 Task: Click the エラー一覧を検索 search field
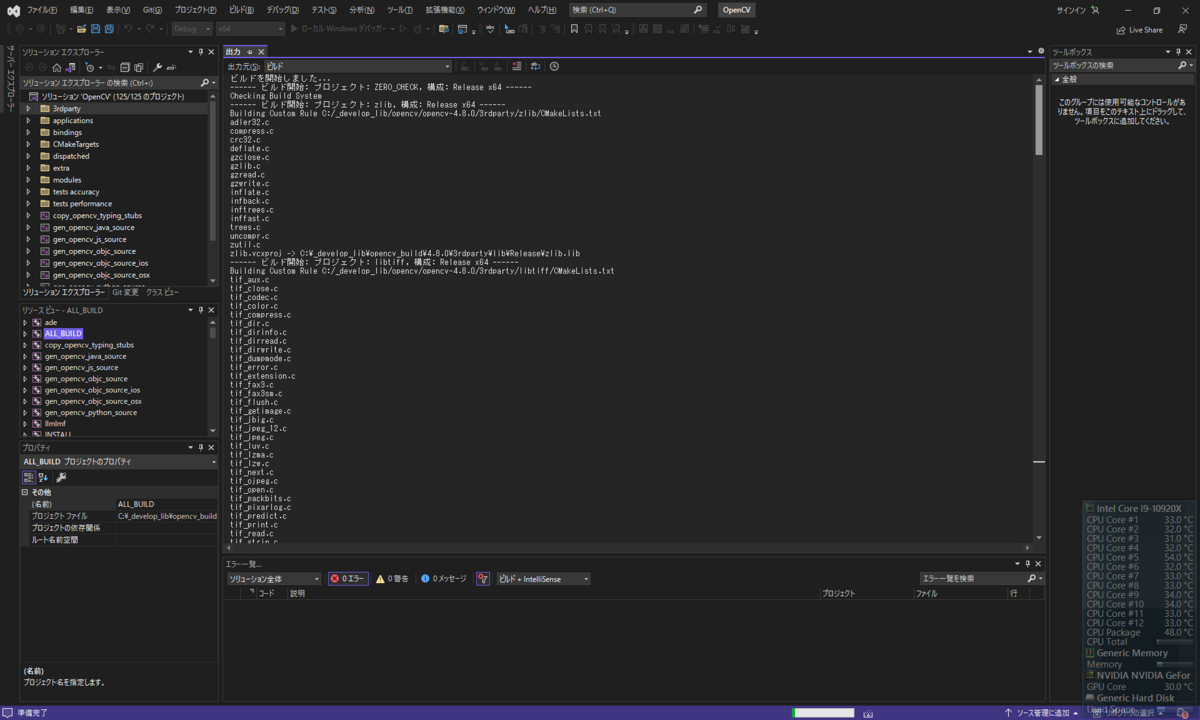click(982, 578)
